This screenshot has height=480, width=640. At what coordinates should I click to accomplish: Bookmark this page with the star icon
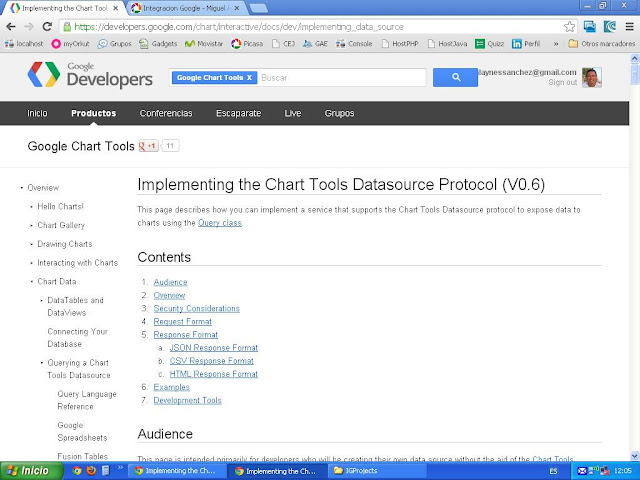click(x=569, y=27)
